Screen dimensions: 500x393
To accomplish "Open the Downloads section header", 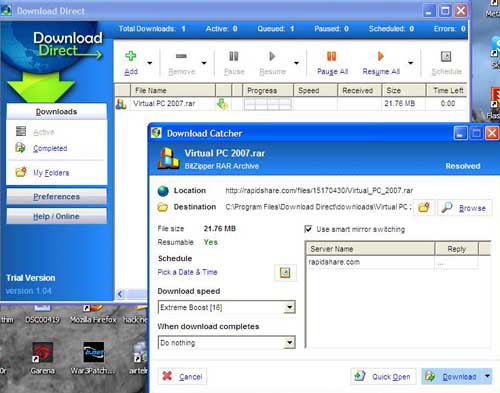I will click(56, 112).
